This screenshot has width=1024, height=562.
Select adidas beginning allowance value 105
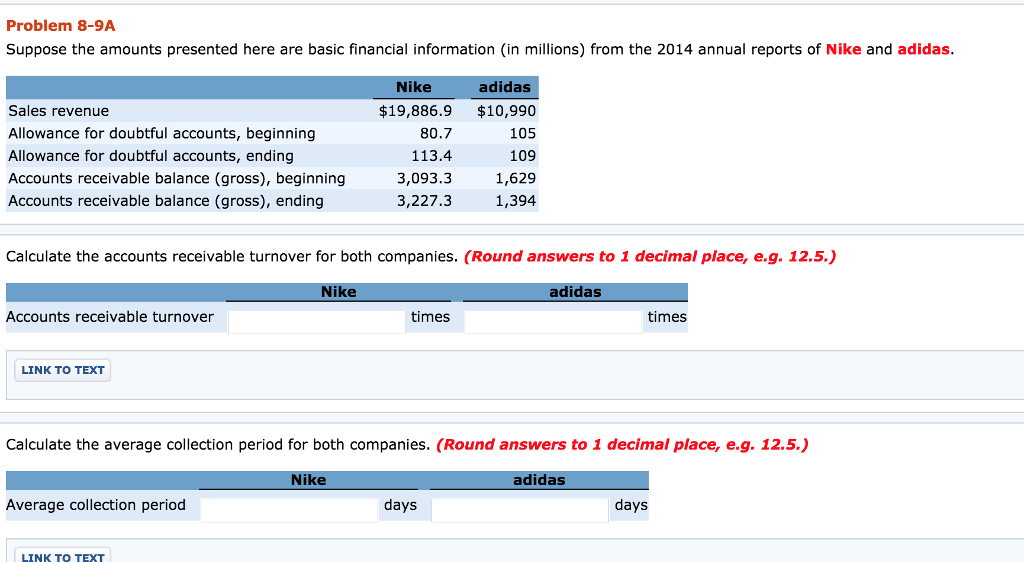tap(522, 133)
